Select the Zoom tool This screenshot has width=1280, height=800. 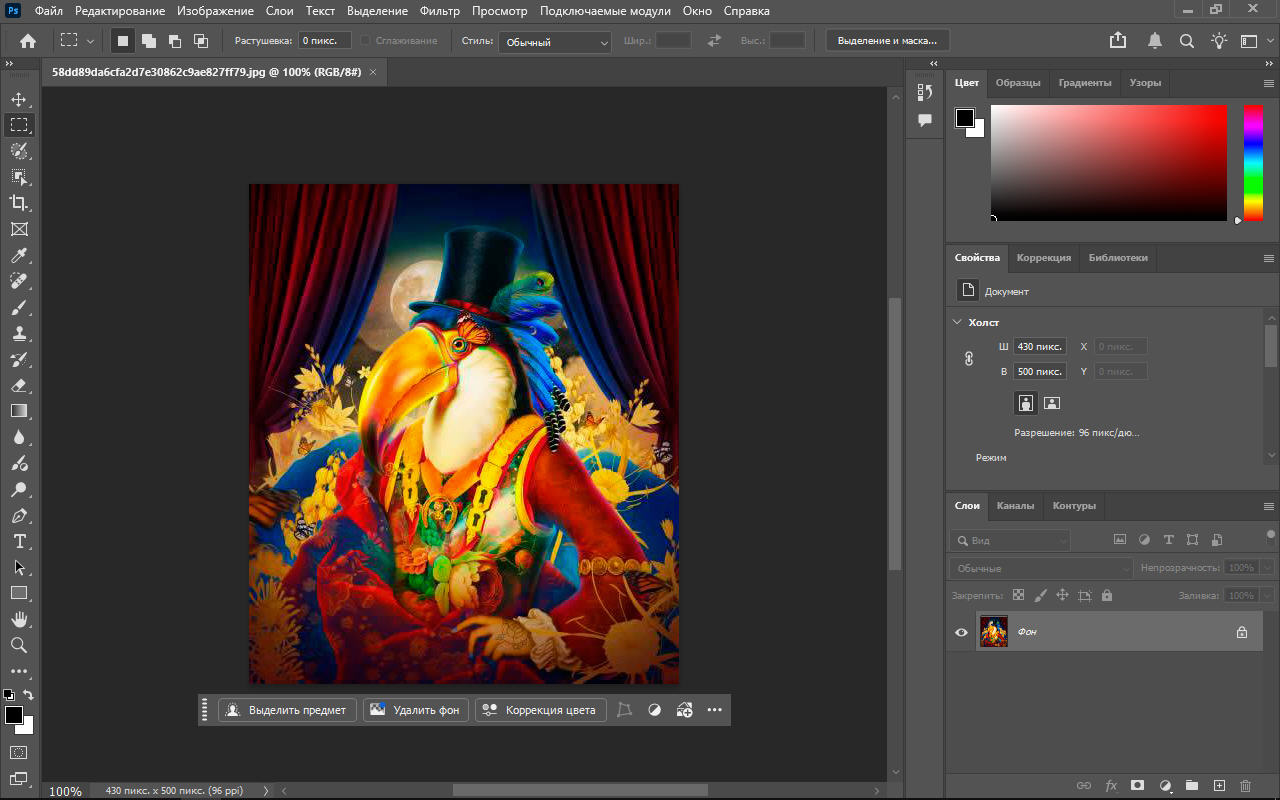pyautogui.click(x=19, y=645)
